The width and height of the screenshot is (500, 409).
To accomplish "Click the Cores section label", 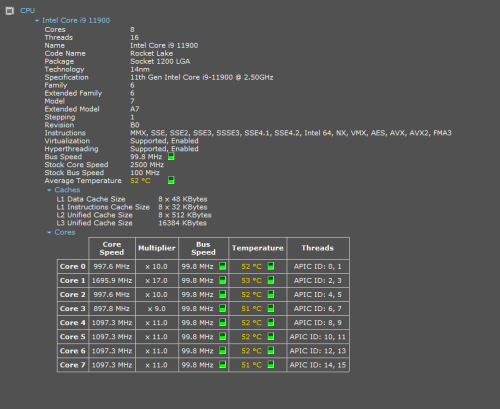I will tap(65, 232).
